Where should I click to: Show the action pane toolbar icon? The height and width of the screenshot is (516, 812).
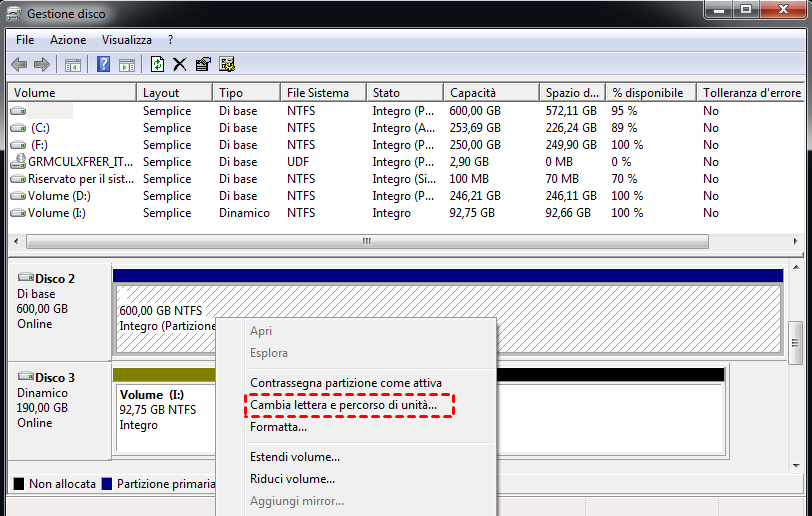click(127, 65)
